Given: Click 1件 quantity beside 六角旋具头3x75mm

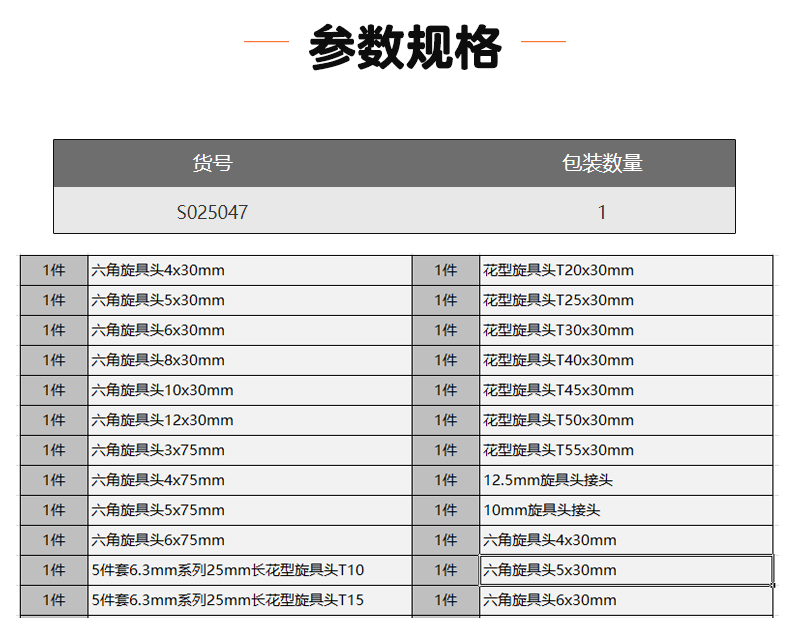Looking at the screenshot, I should (x=54, y=450).
